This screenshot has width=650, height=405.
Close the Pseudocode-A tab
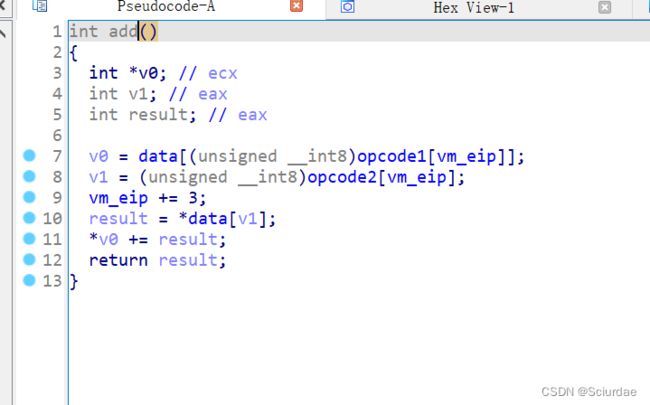[x=296, y=6]
